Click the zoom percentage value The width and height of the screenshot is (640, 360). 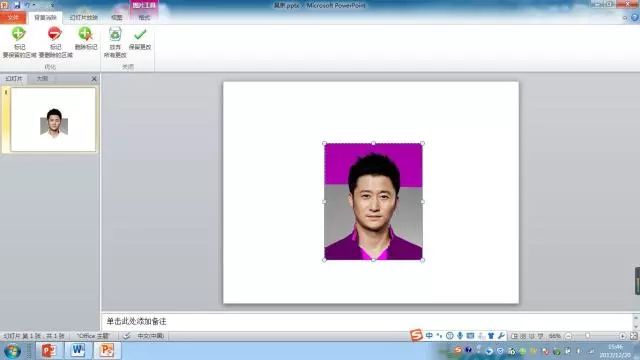(x=555, y=336)
